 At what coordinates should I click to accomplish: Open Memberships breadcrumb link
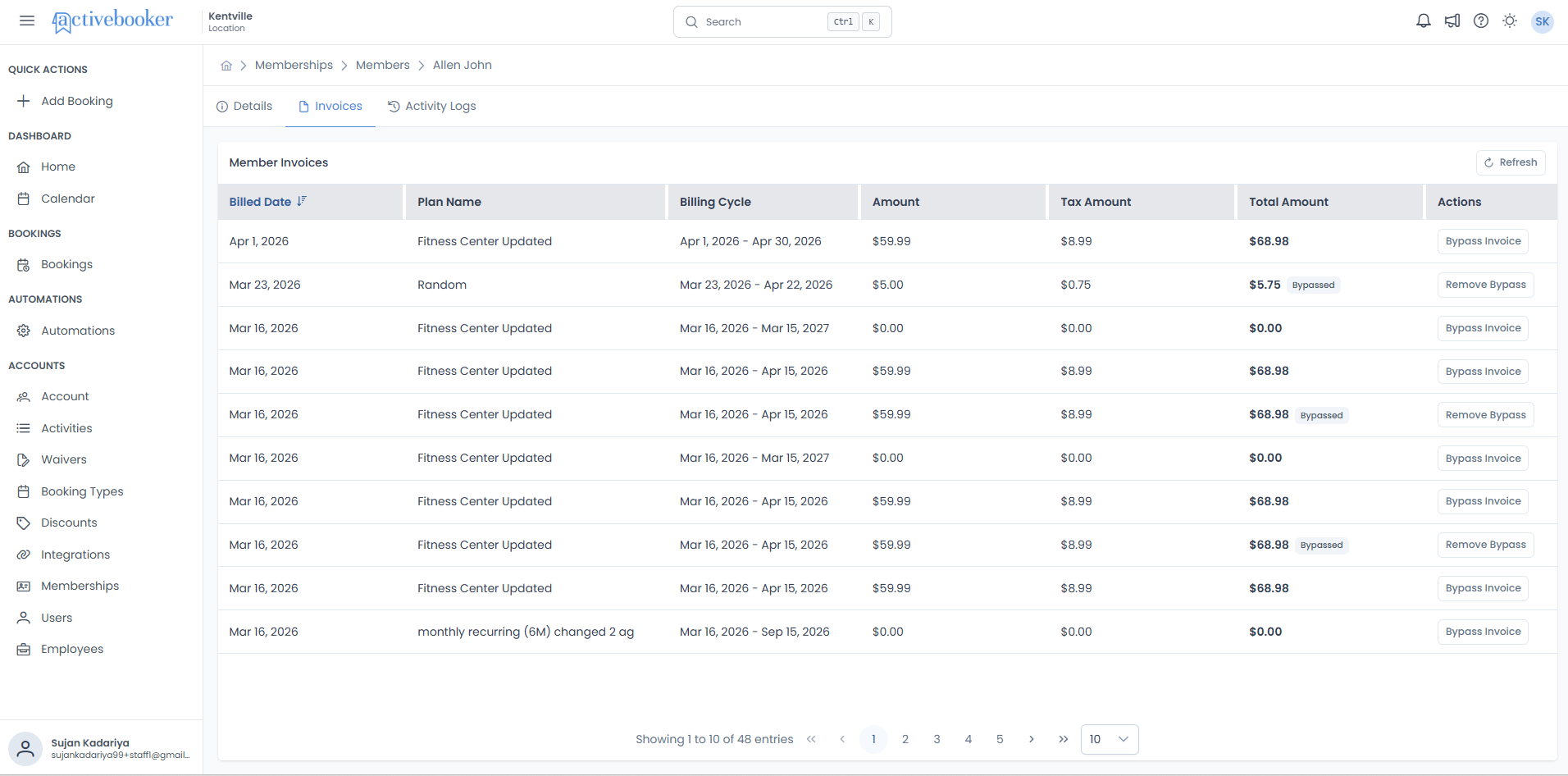[x=294, y=65]
